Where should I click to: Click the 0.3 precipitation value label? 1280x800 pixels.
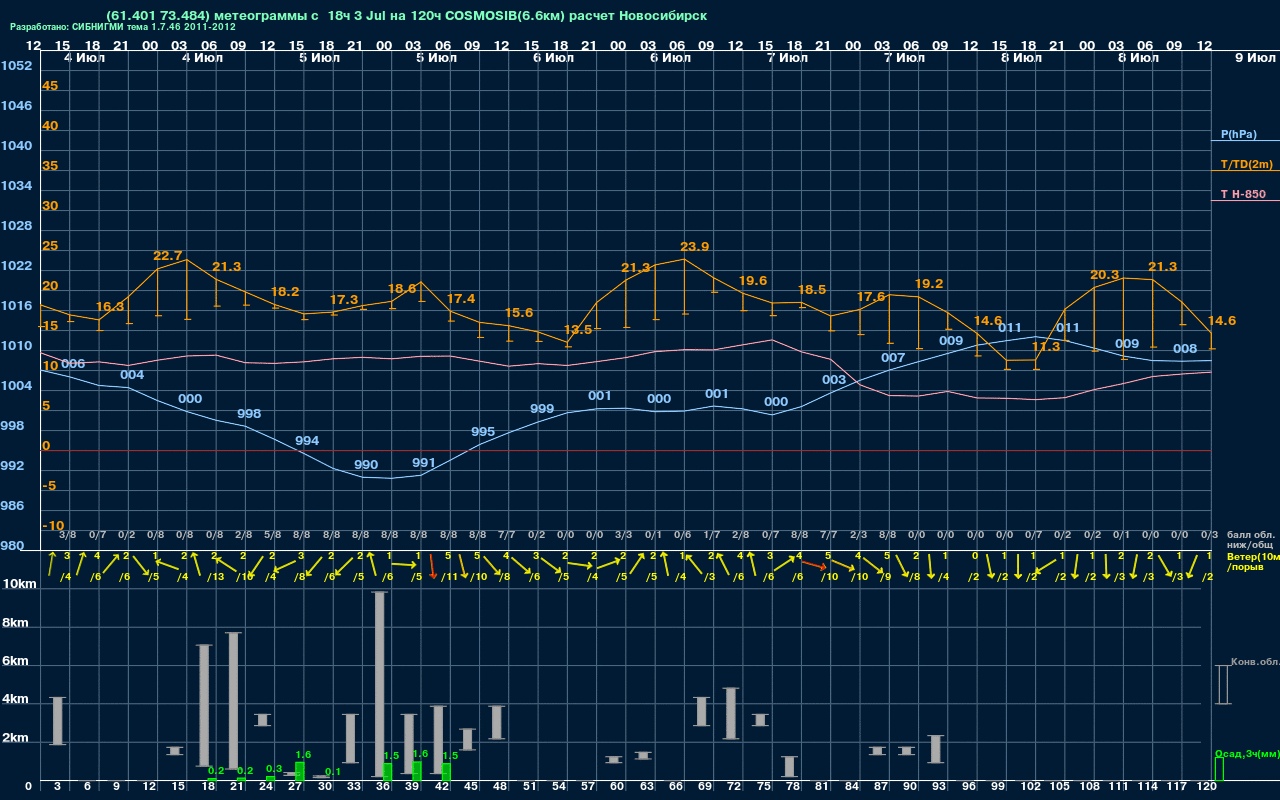coord(274,769)
